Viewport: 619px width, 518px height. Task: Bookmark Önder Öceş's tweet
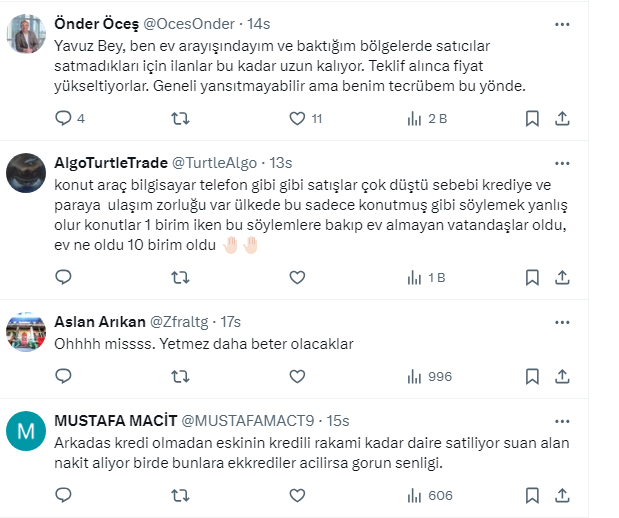(533, 119)
